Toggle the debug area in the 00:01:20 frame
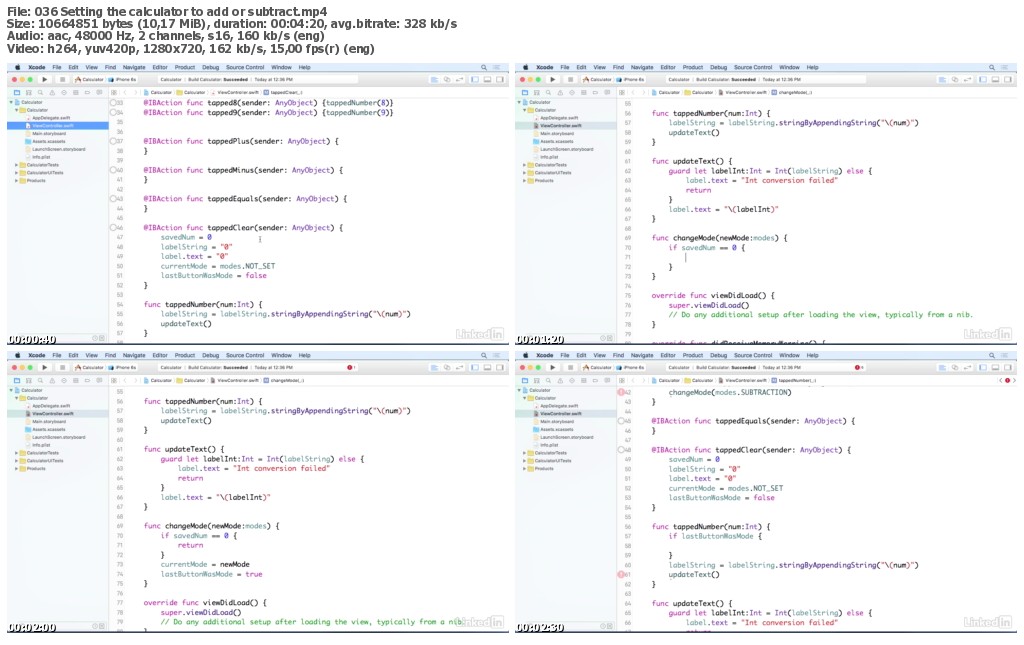The width and height of the screenshot is (1024, 645). click(x=995, y=80)
